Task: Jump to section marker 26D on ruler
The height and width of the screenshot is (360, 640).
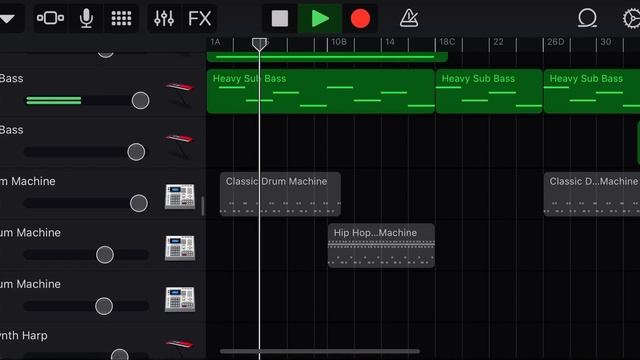Action: pyautogui.click(x=556, y=42)
